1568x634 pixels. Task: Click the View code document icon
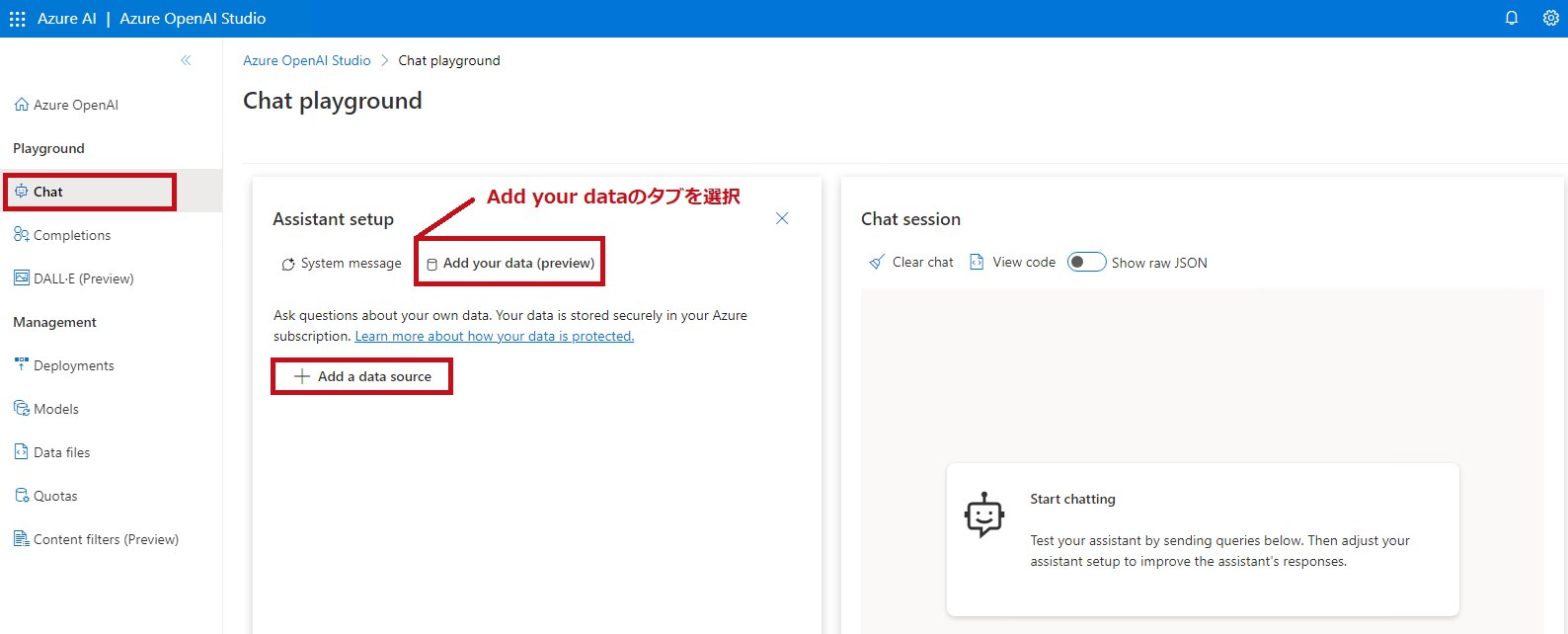click(x=977, y=262)
